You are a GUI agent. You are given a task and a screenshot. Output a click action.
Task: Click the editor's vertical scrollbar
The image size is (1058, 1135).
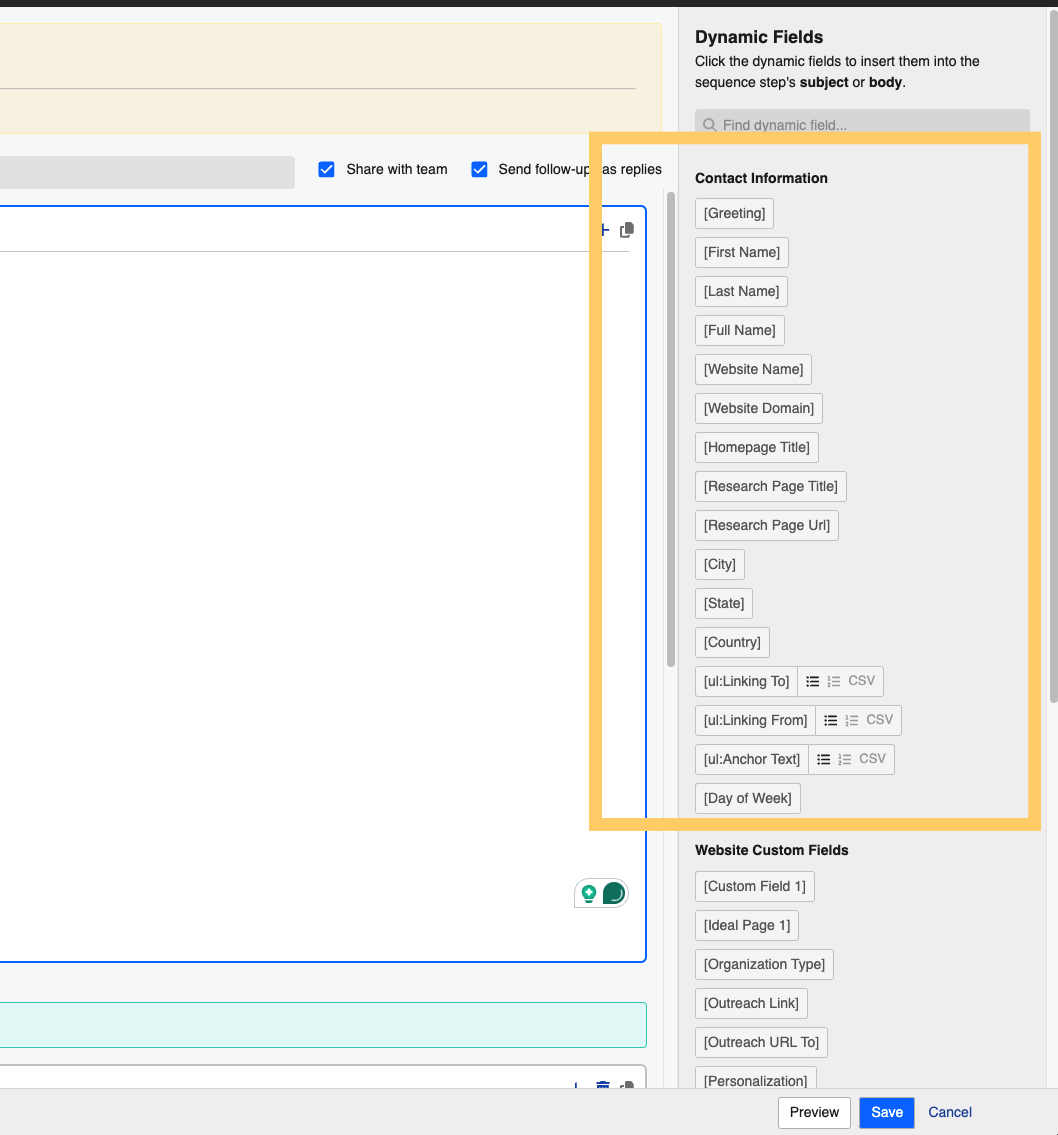click(670, 428)
